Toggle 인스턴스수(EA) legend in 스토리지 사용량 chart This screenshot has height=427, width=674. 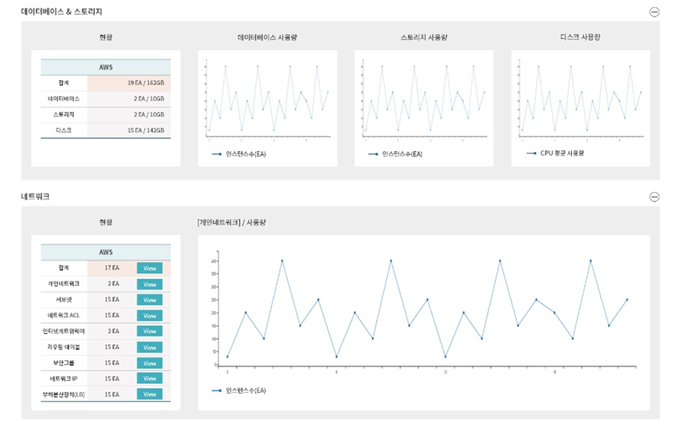[x=395, y=154]
